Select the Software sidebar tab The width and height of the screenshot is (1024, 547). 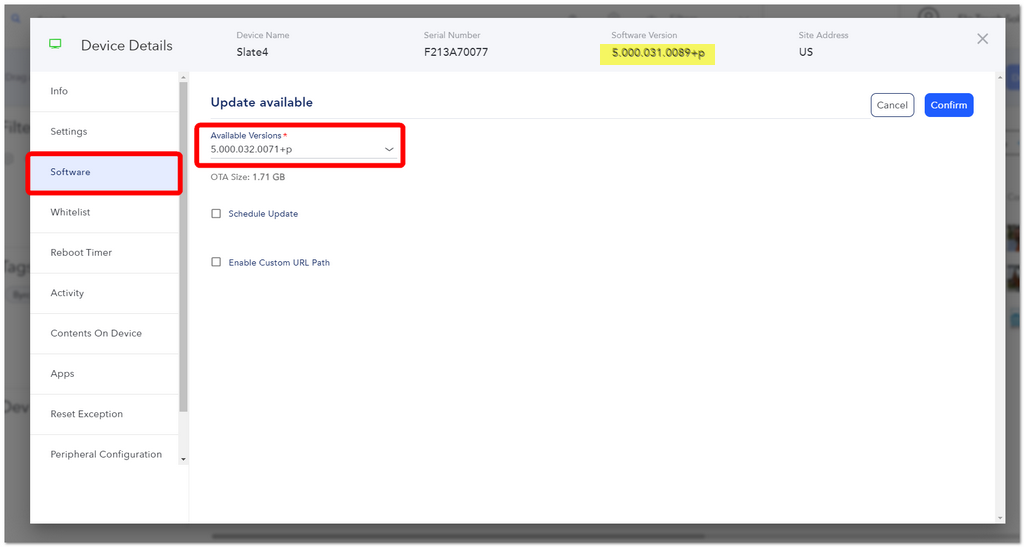104,172
